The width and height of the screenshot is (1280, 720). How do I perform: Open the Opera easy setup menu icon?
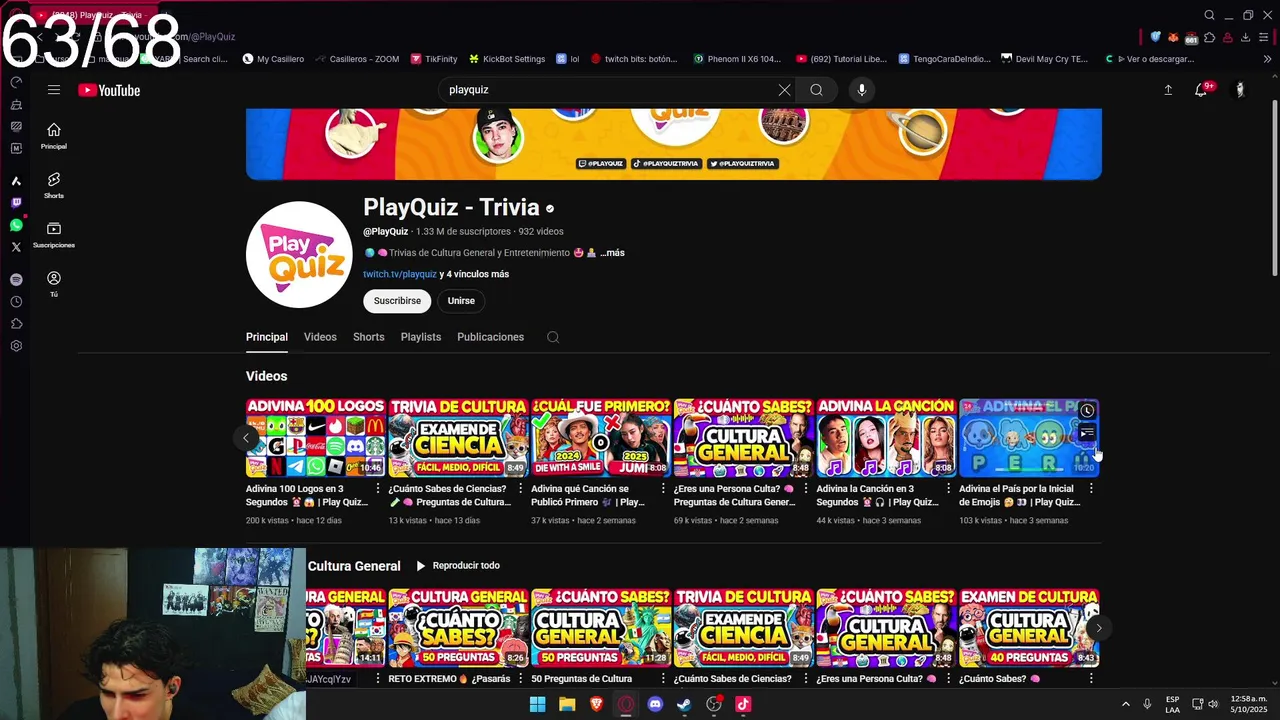point(1263,37)
